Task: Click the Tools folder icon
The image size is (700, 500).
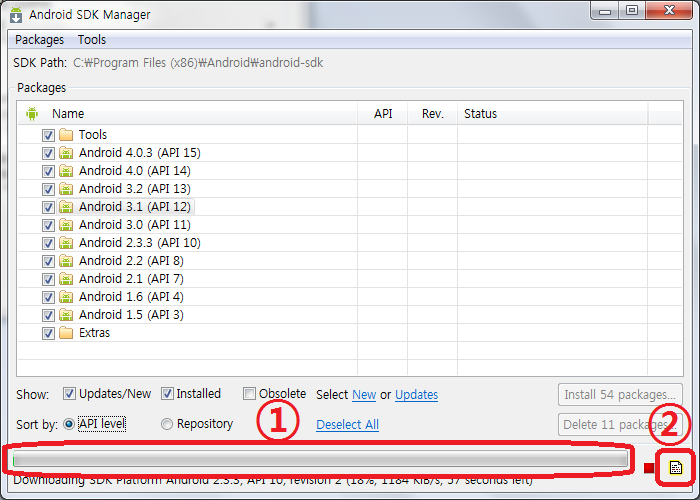Action: [x=66, y=134]
